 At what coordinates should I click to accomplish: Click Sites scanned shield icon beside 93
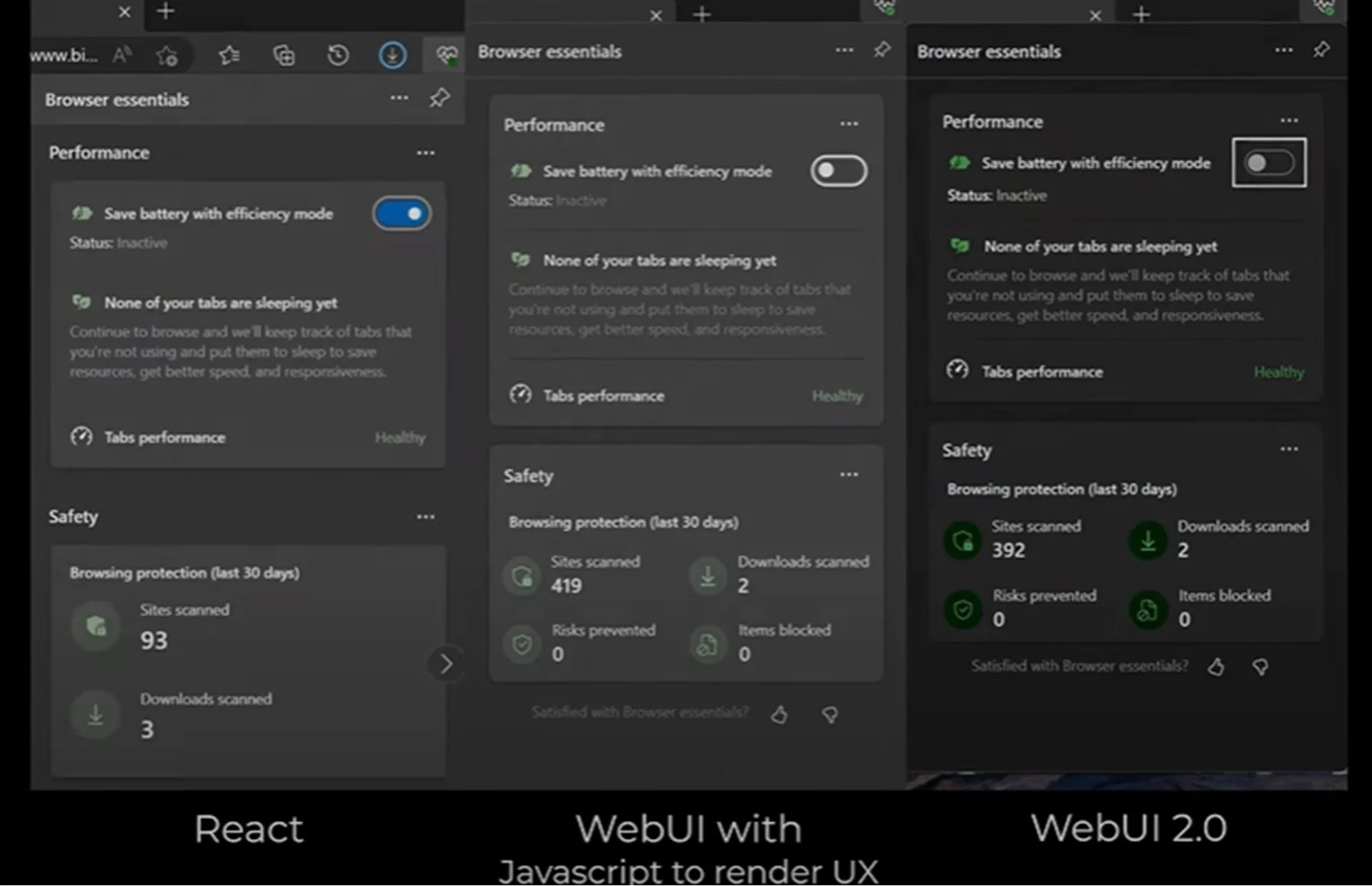pyautogui.click(x=96, y=626)
